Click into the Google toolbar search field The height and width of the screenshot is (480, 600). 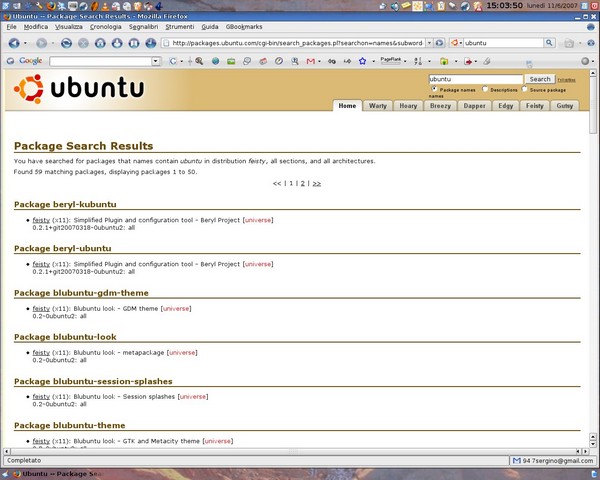coord(101,61)
